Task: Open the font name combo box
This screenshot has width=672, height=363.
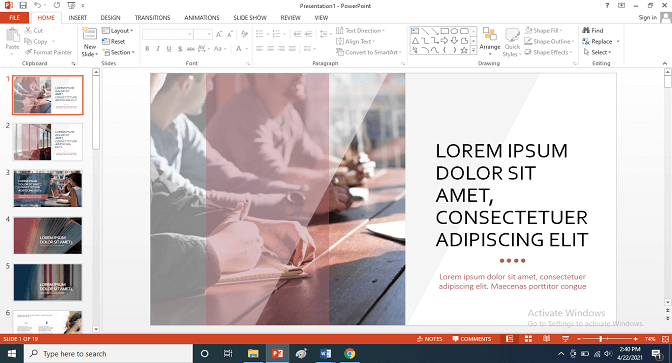Action: click(x=167, y=34)
